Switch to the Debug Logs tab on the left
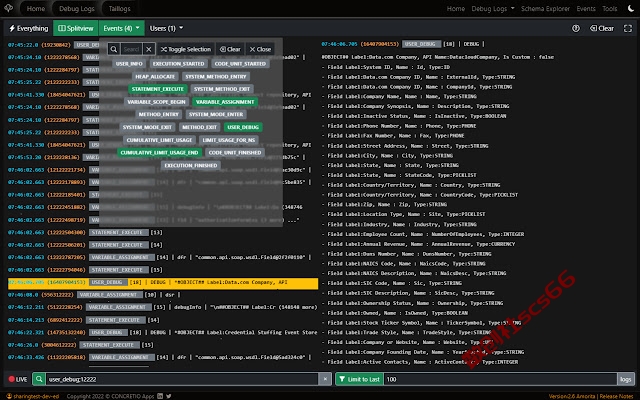640x400 pixels. [77, 8]
